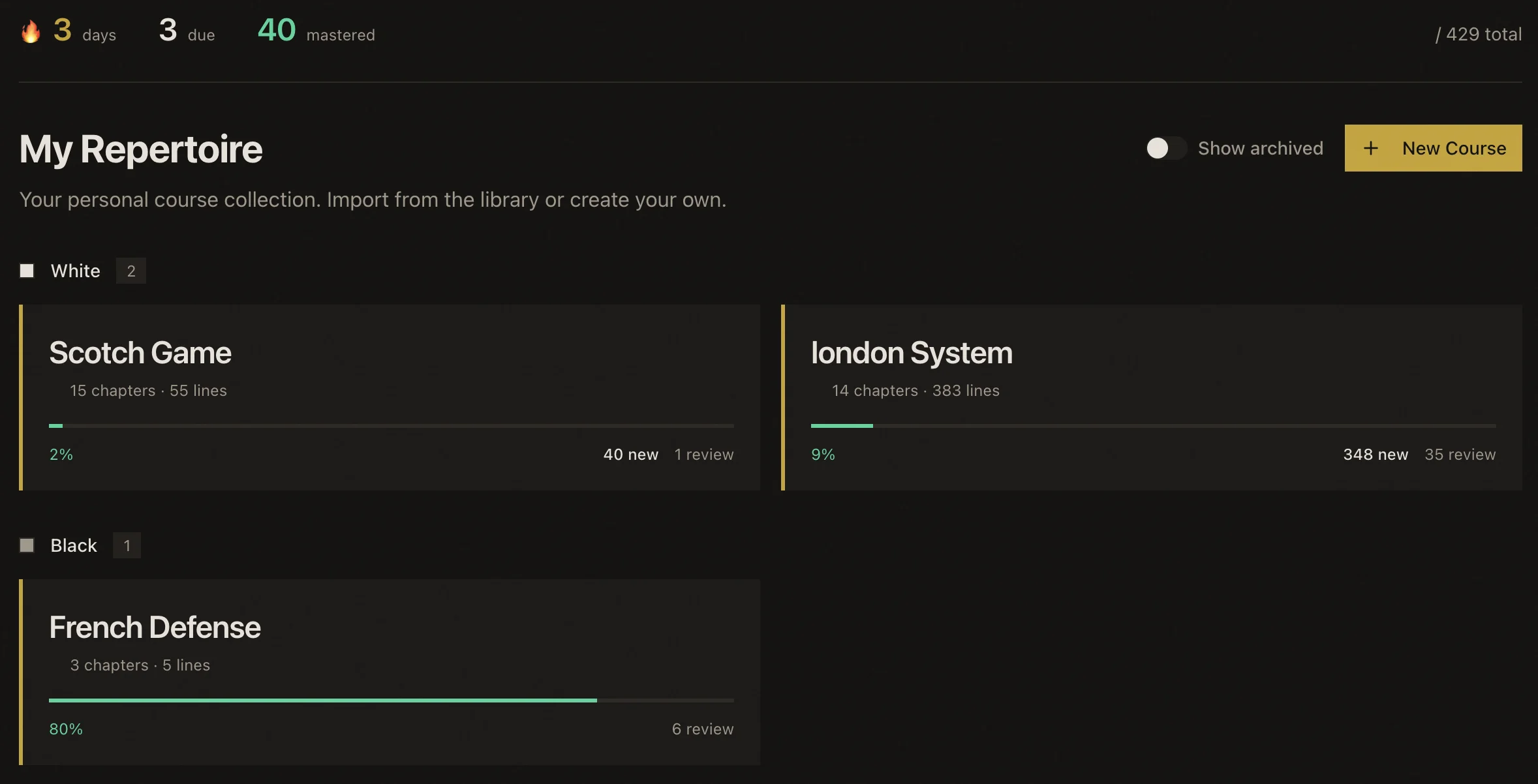This screenshot has width=1538, height=784.
Task: Click the 35 review label on london System
Action: click(x=1460, y=455)
